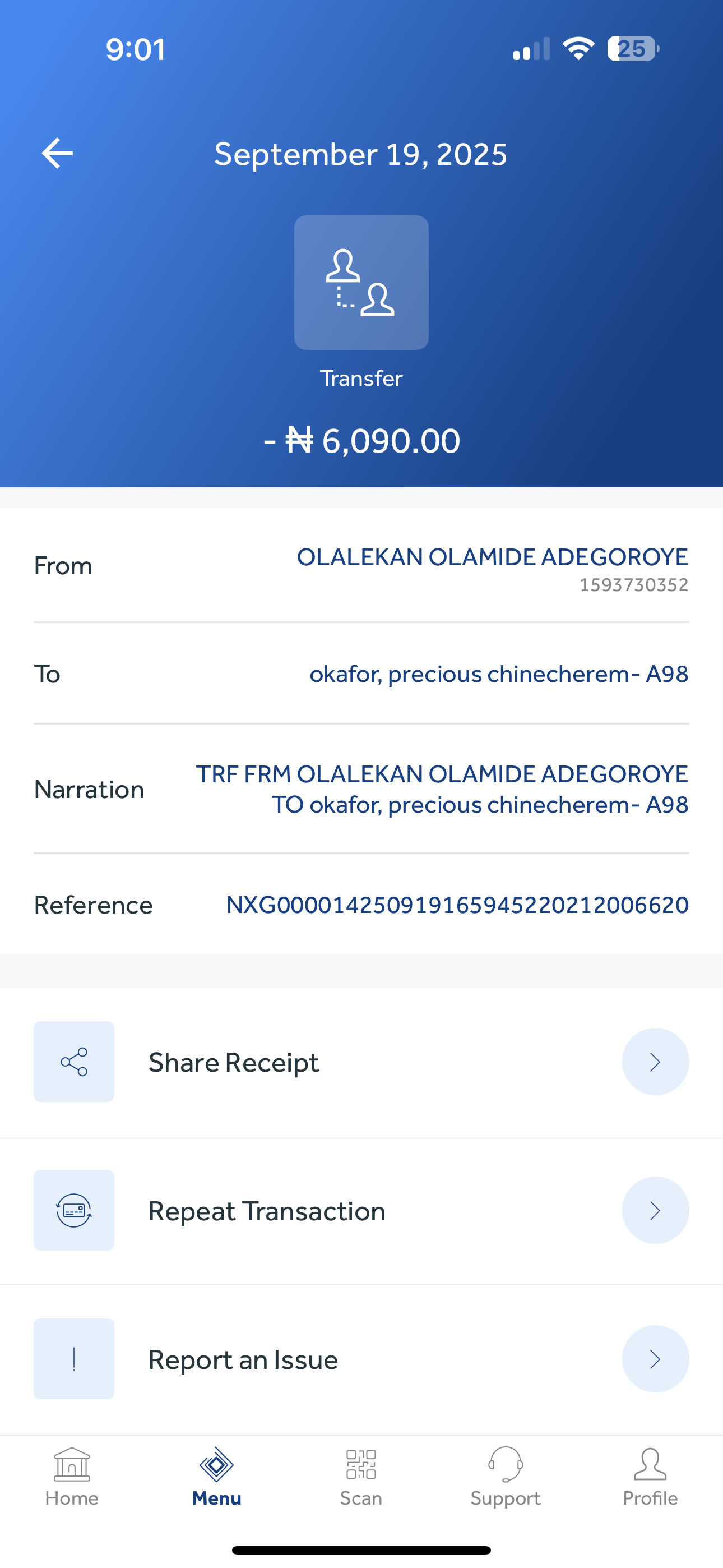This screenshot has height=1568, width=723.
Task: Open the Scan QR tab
Action: (x=361, y=1477)
